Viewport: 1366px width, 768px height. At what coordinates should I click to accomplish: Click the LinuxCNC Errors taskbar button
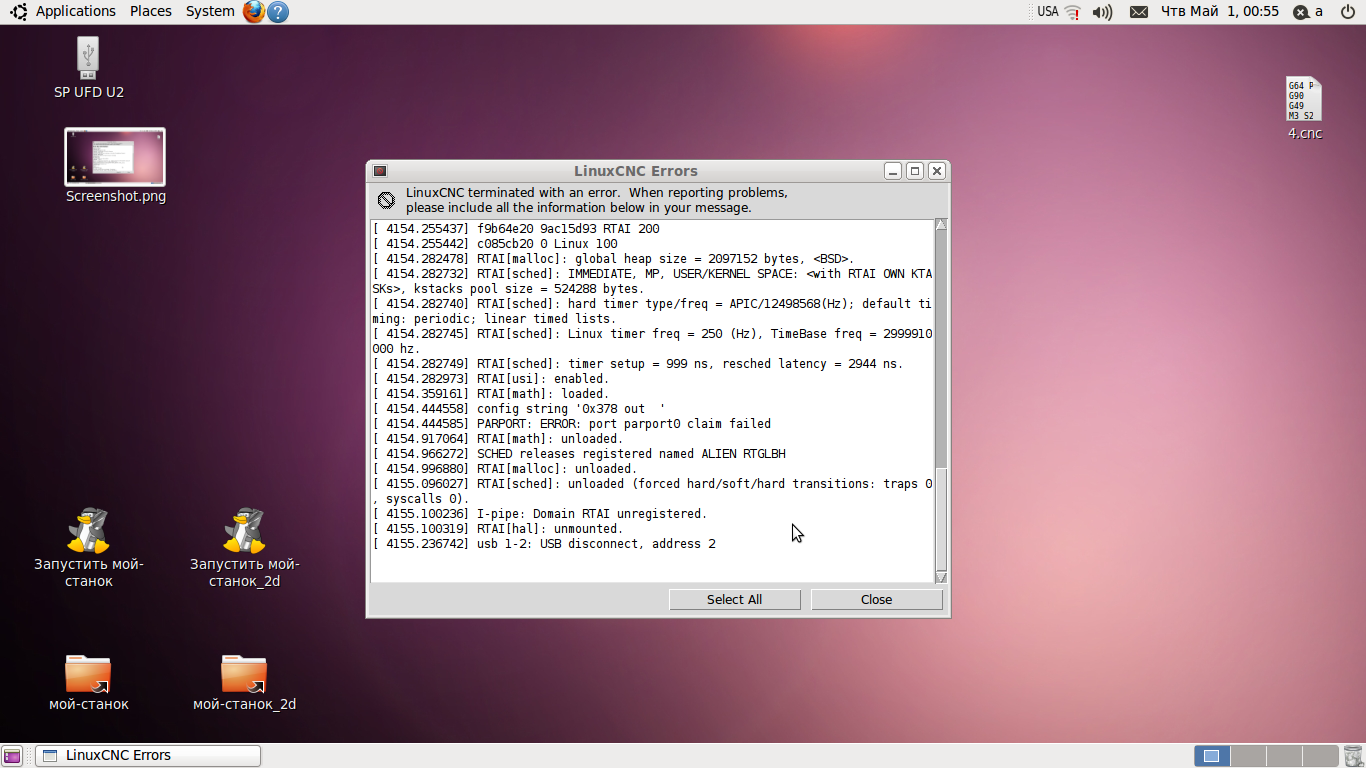[x=148, y=756]
